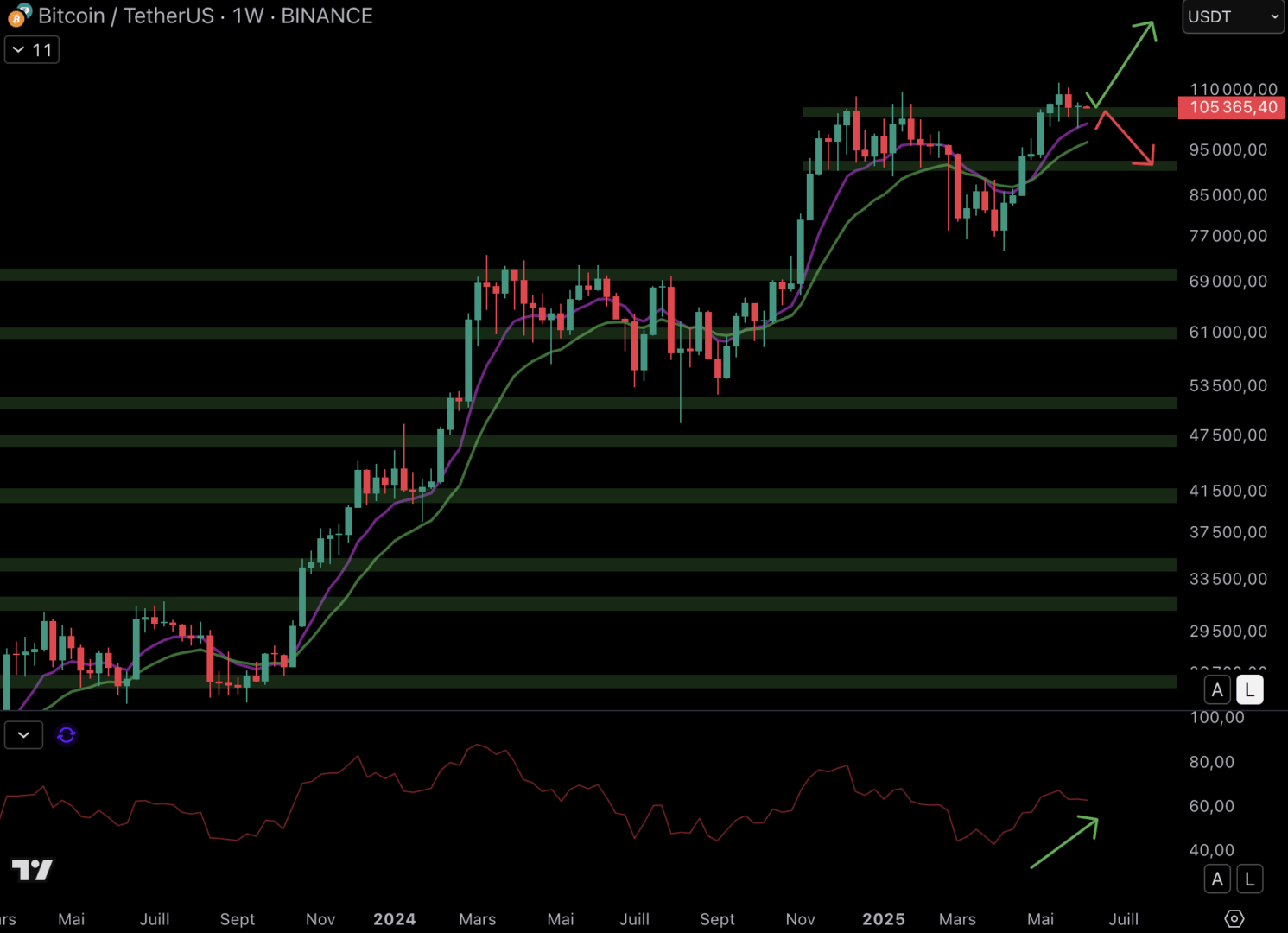Click the 33 500,00 price axis label

tap(1228, 579)
